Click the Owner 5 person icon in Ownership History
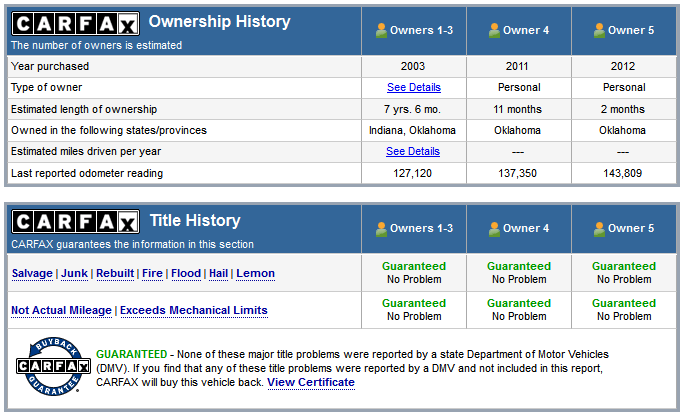688x418 pixels. coord(599,30)
